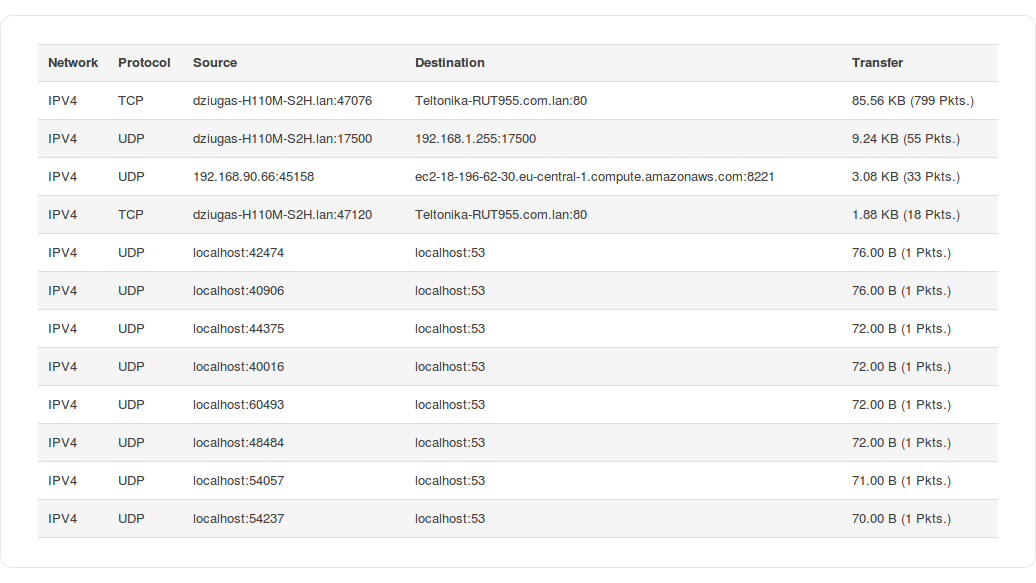Select the localhost:60493 source entry
Image resolution: width=1036 pixels, height=583 pixels.
tap(238, 405)
